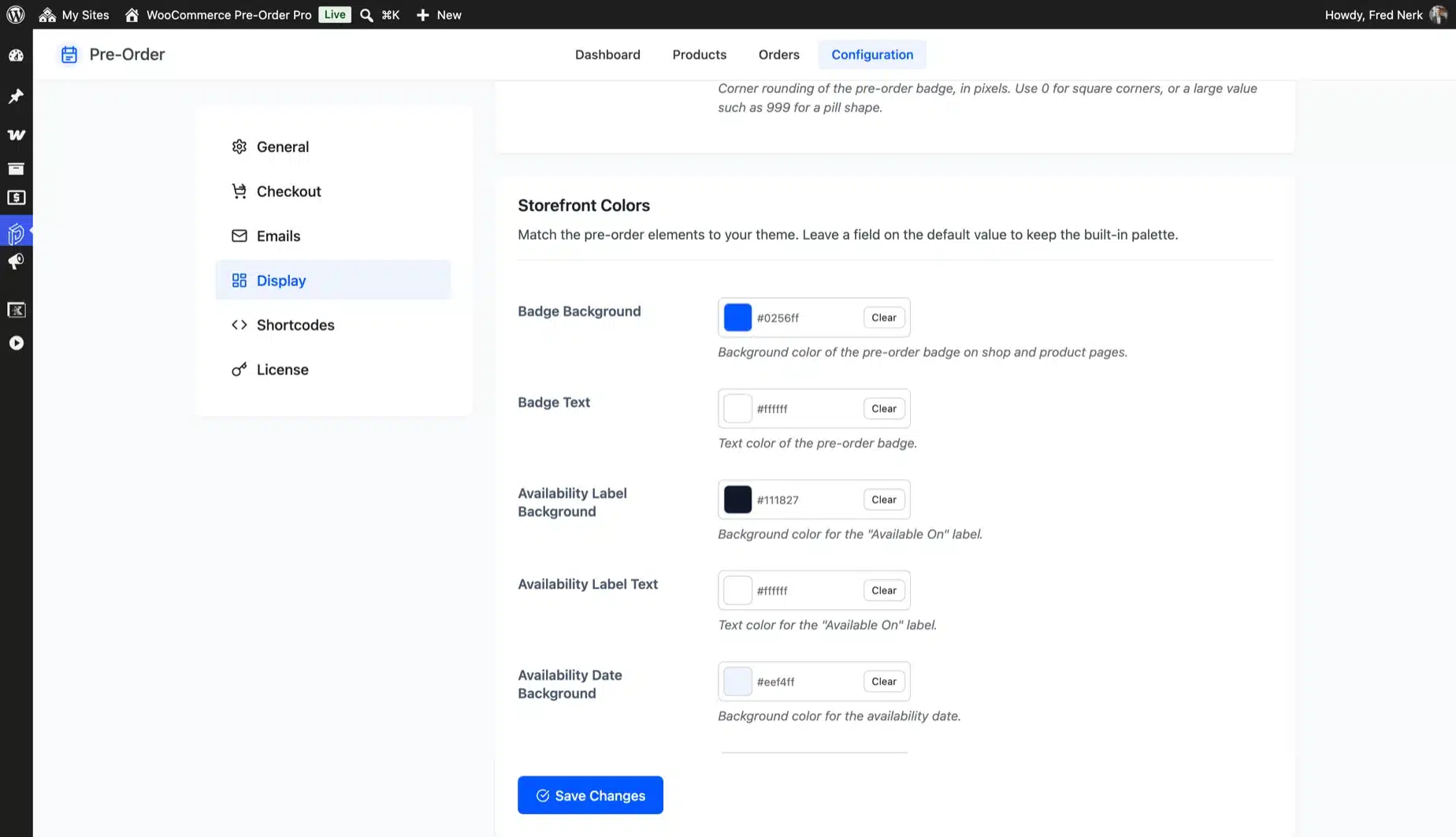Open the pinned Posts sidebar icon
1456x837 pixels.
pos(16,96)
